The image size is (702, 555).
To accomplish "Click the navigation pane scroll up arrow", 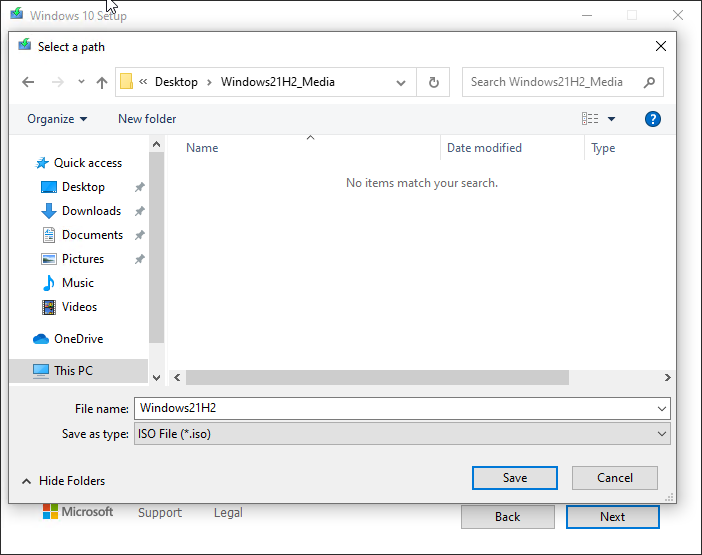I will tap(156, 144).
